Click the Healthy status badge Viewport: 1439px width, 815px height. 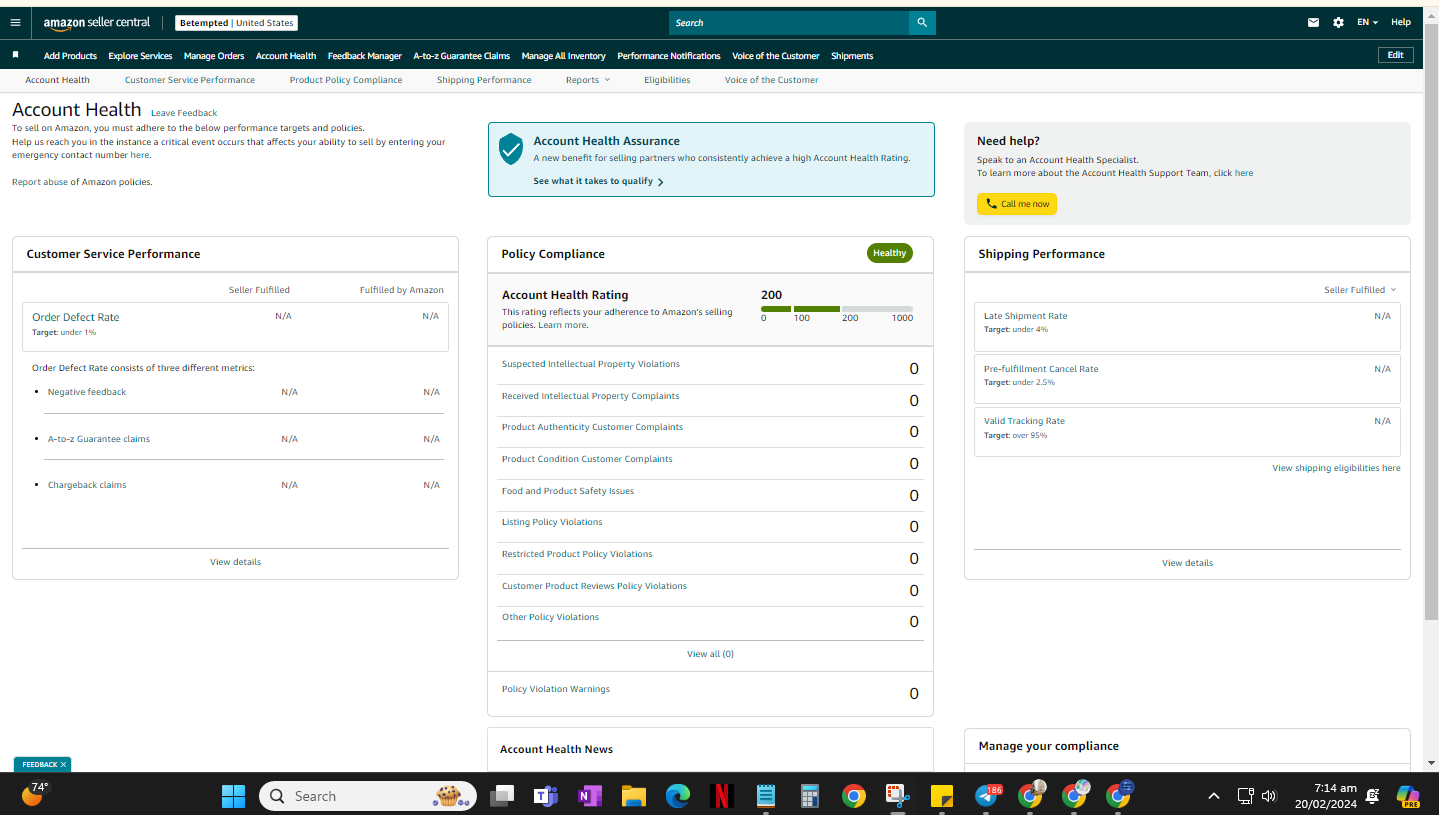point(889,253)
